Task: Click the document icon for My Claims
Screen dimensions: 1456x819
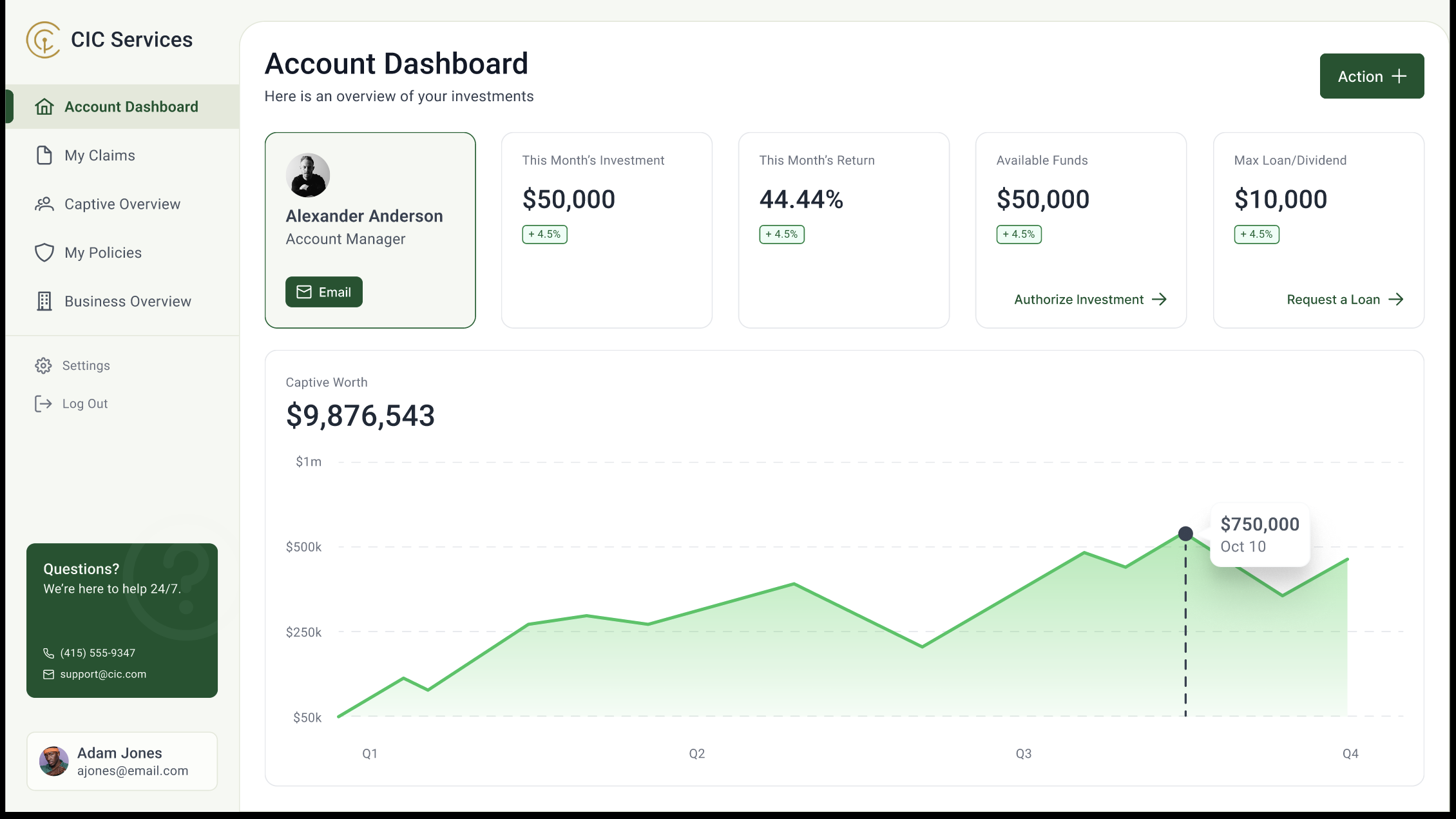Action: [x=44, y=155]
